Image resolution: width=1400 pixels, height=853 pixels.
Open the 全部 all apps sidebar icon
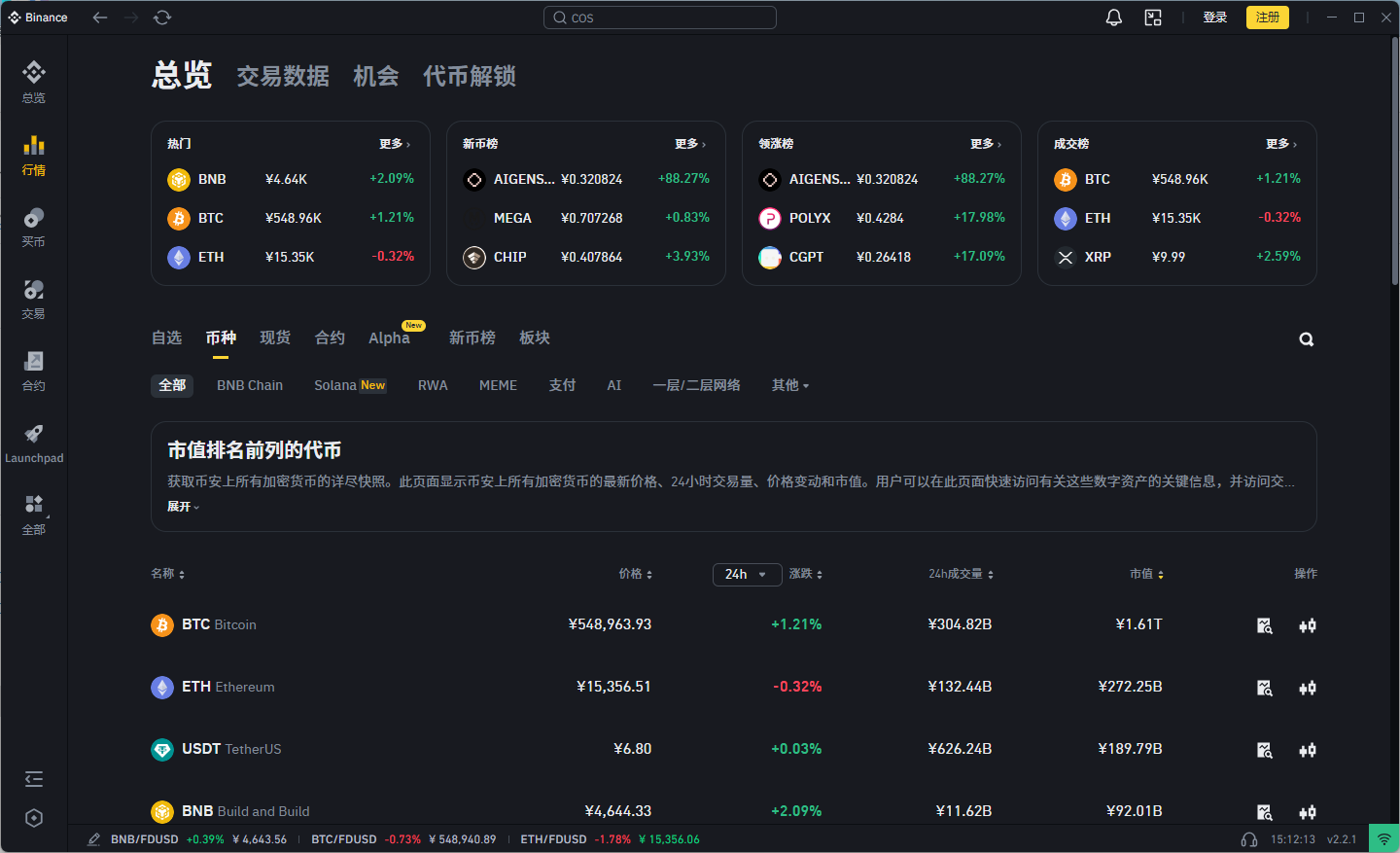point(34,515)
